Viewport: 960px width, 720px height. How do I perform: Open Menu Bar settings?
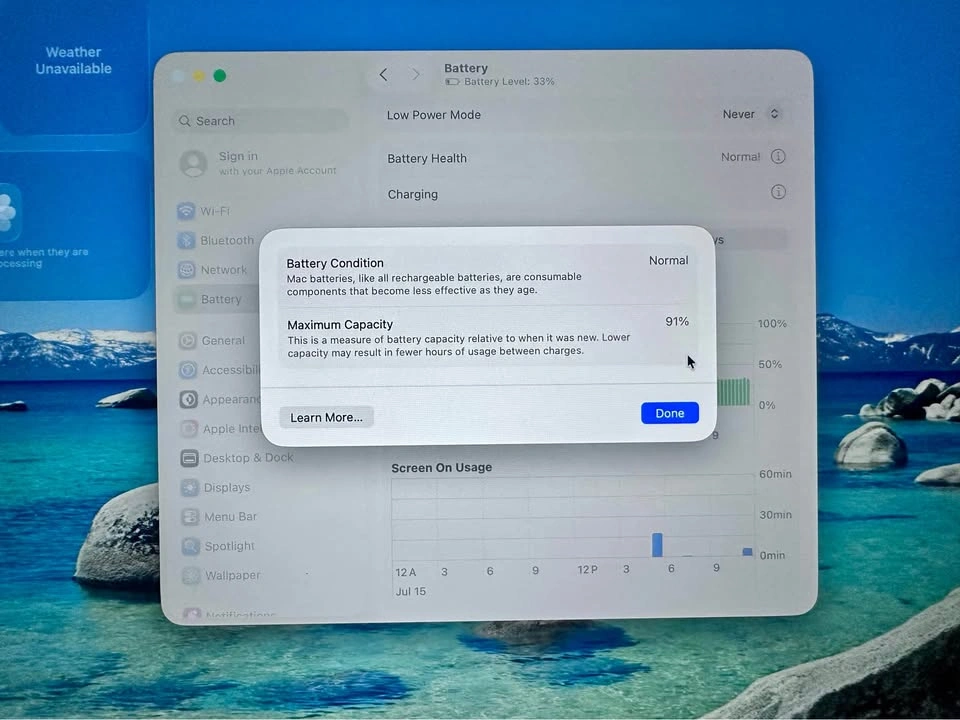(220, 517)
